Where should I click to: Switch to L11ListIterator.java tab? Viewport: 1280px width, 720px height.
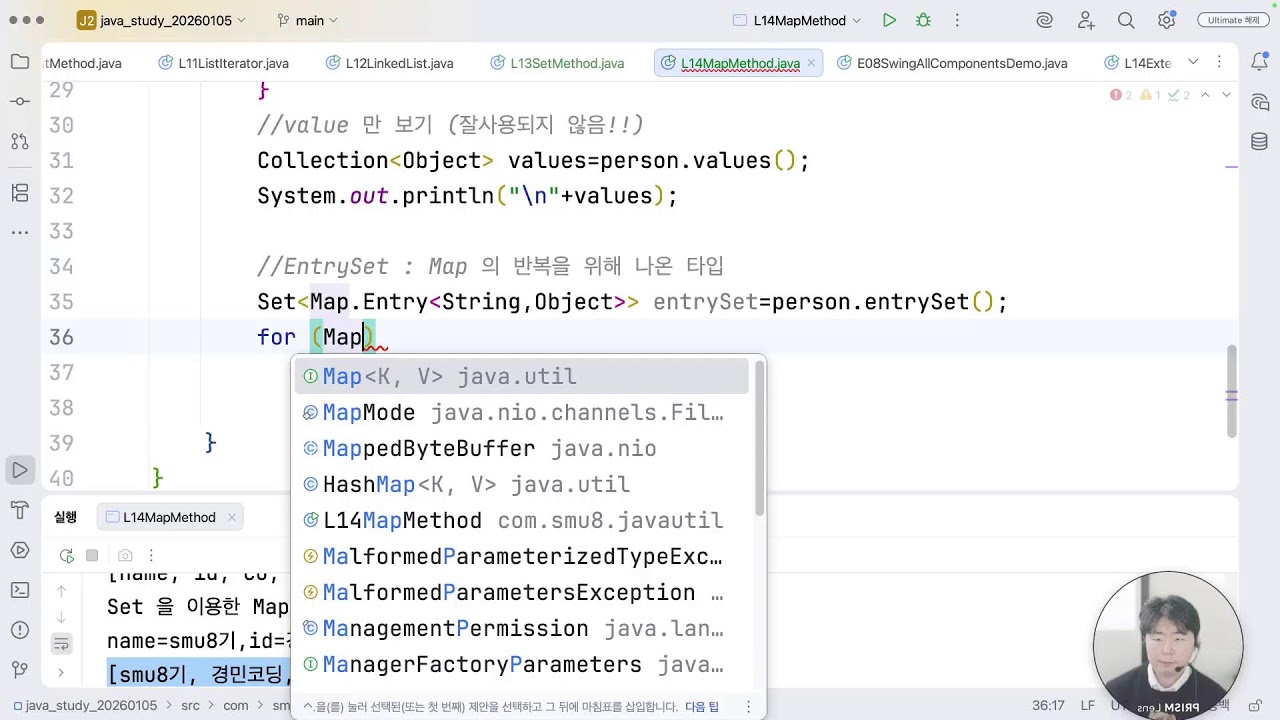click(x=223, y=63)
